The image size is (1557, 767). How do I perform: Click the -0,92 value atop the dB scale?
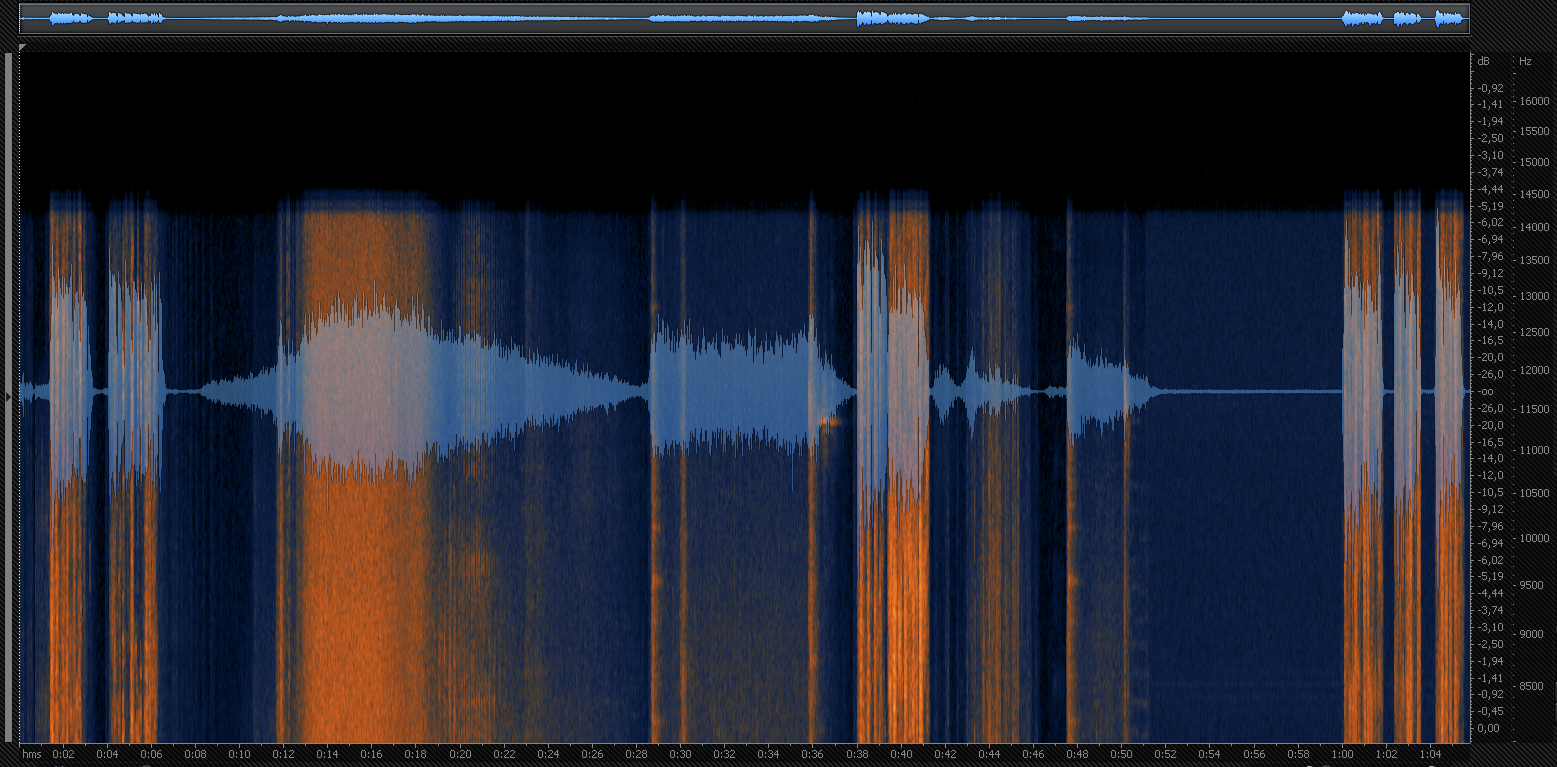(1491, 88)
